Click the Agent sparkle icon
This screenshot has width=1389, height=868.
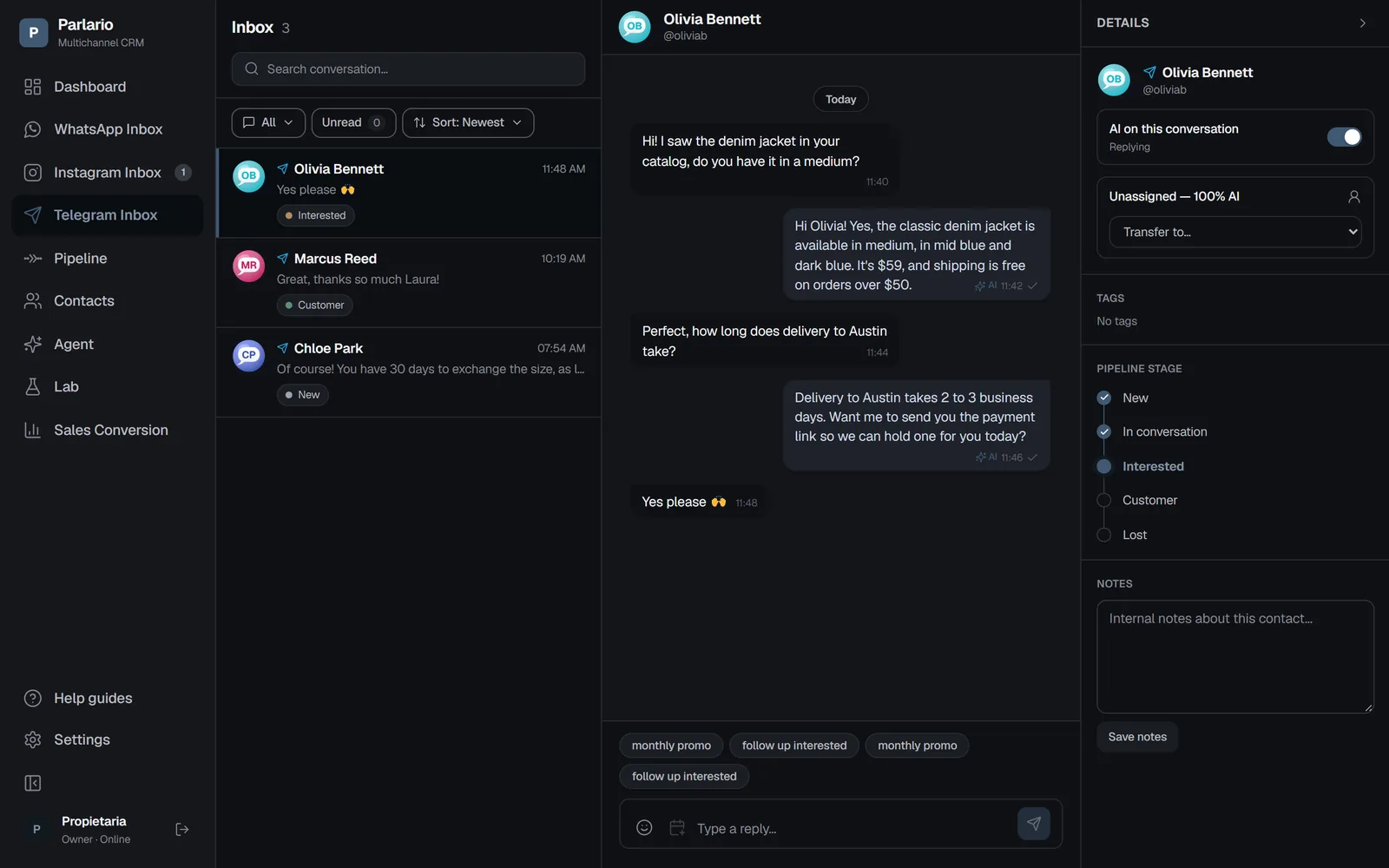tap(33, 345)
